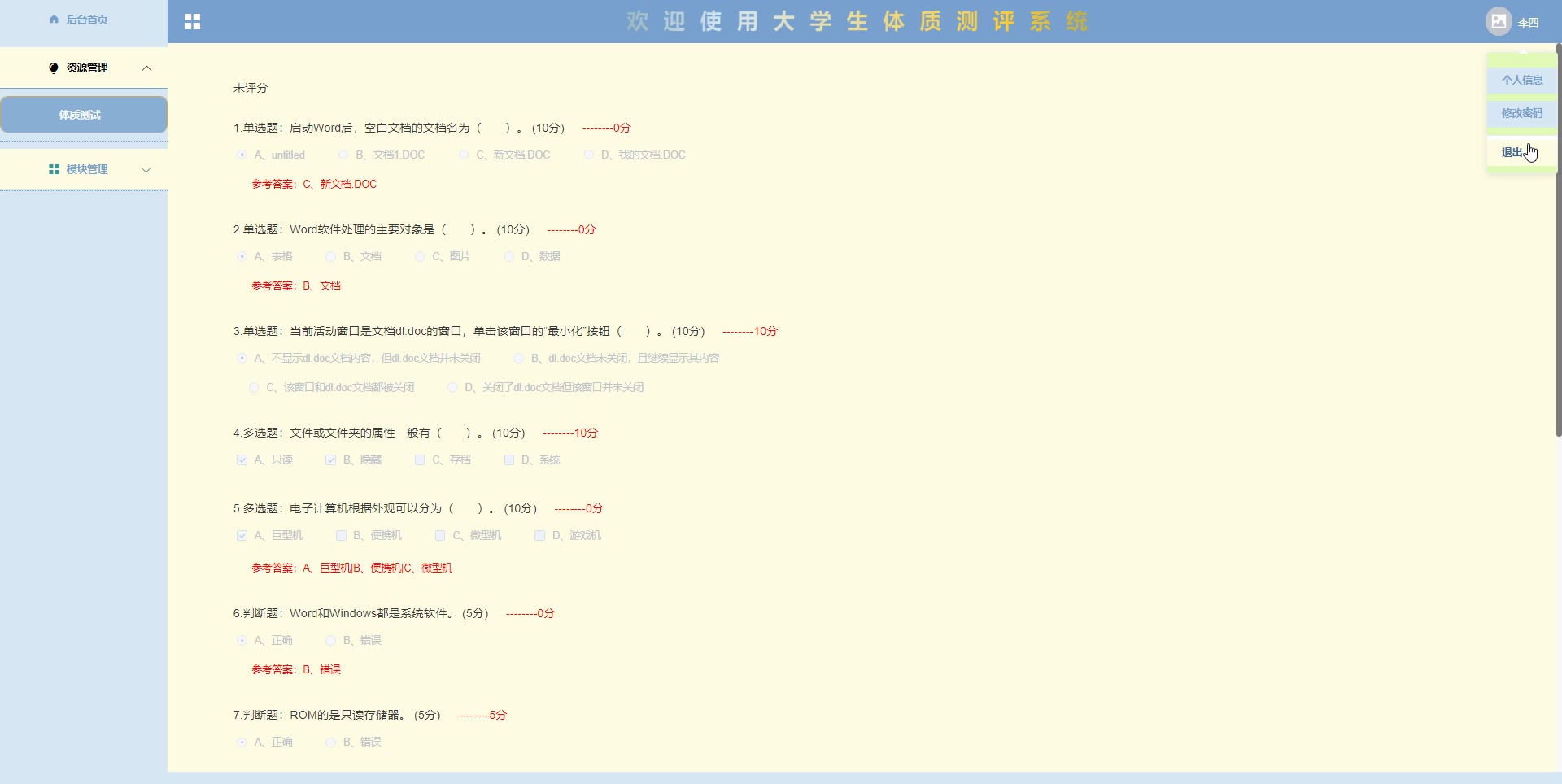
Task: Select B、错误 radio in question 6
Action: (331, 640)
